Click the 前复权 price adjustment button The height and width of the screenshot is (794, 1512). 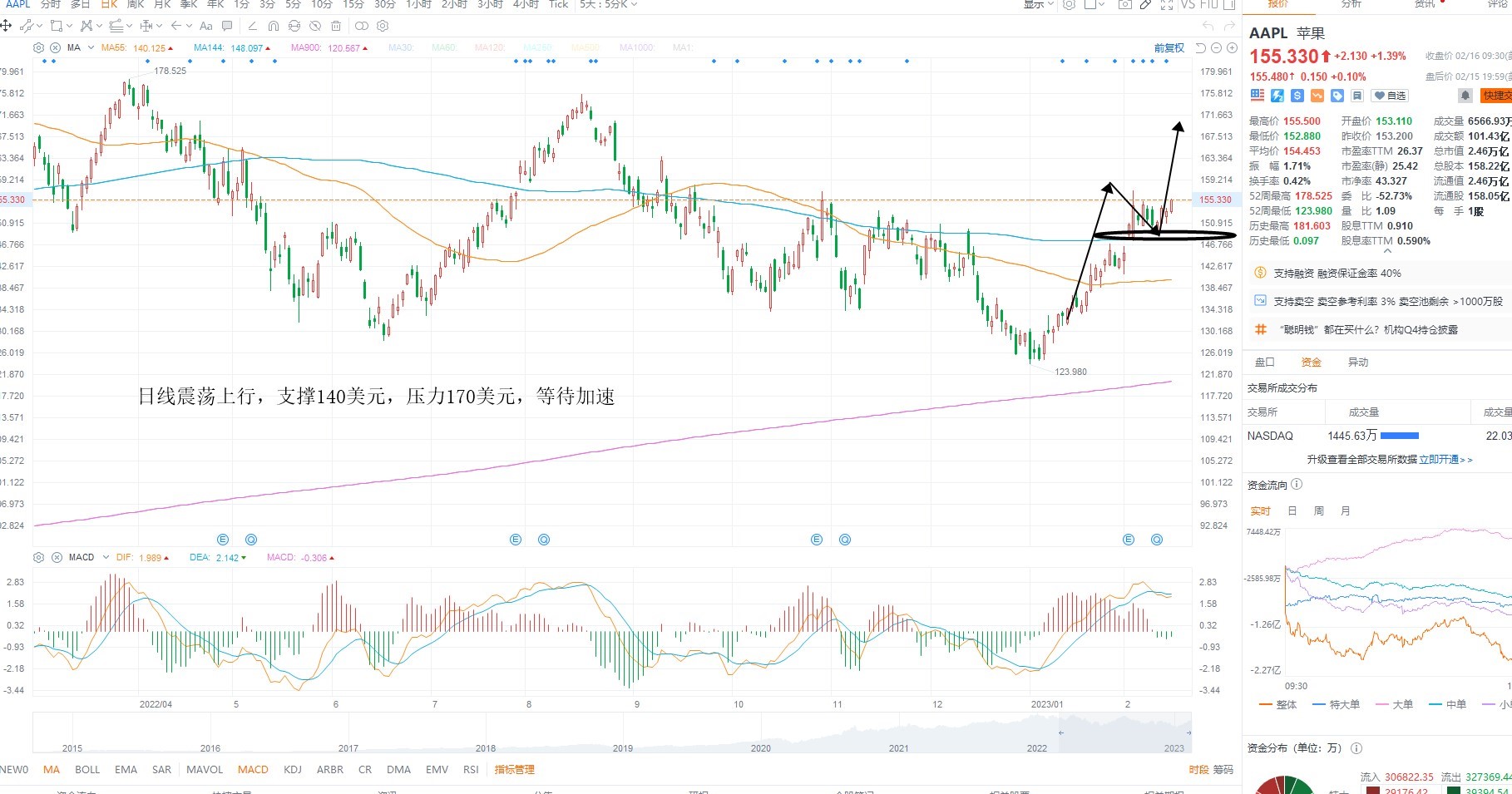pos(1169,48)
